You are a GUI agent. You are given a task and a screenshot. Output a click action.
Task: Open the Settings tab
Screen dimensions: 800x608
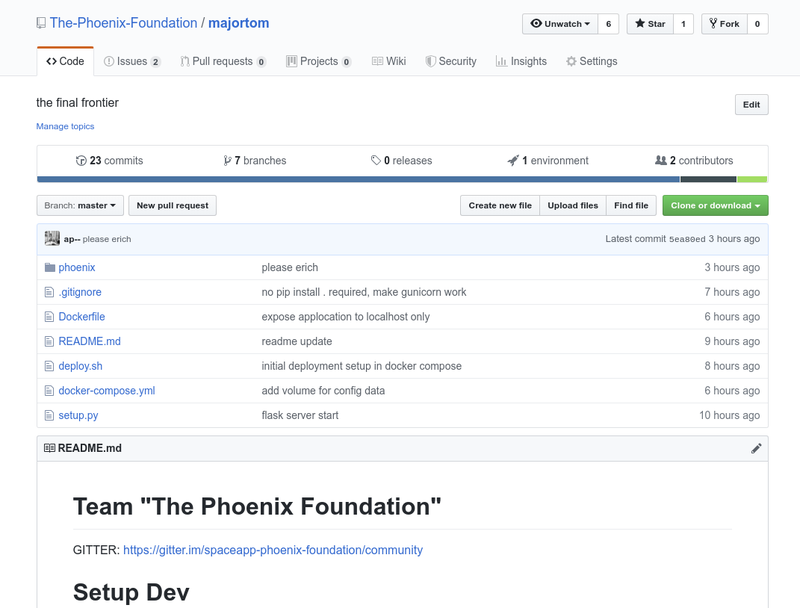(591, 62)
